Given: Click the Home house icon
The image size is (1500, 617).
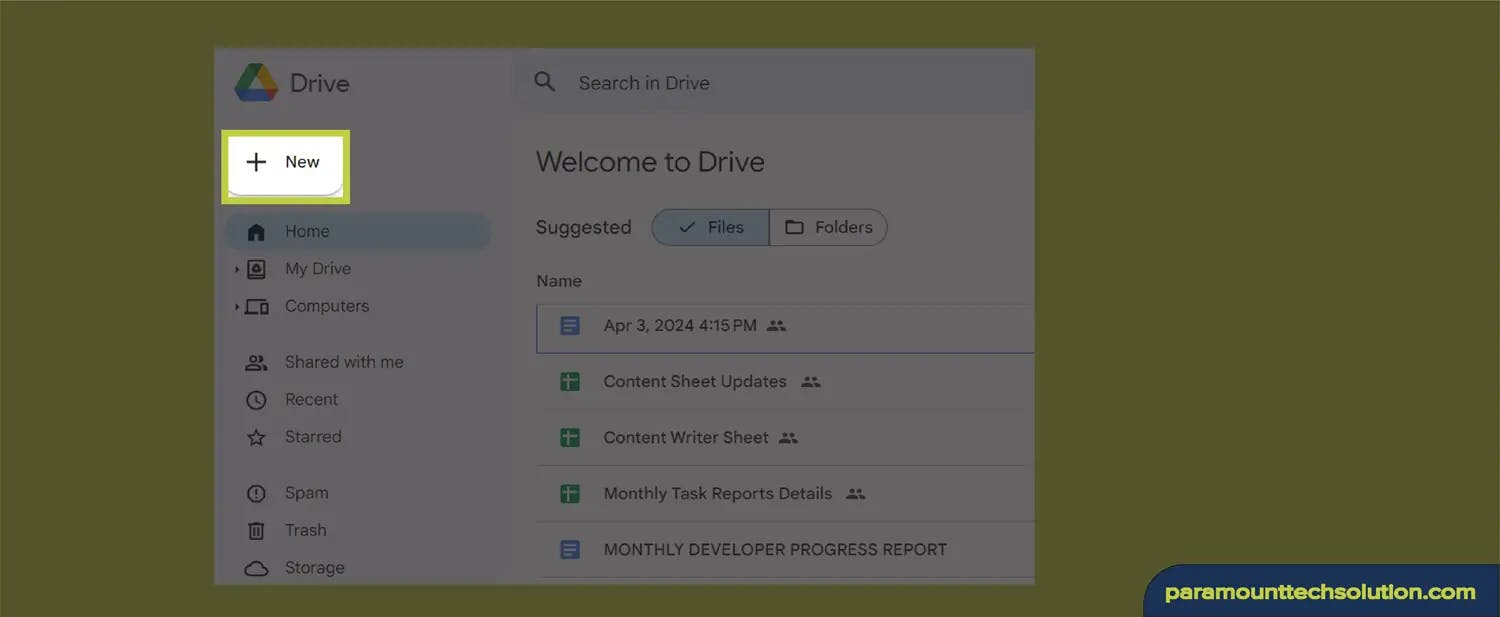Looking at the screenshot, I should tap(257, 232).
